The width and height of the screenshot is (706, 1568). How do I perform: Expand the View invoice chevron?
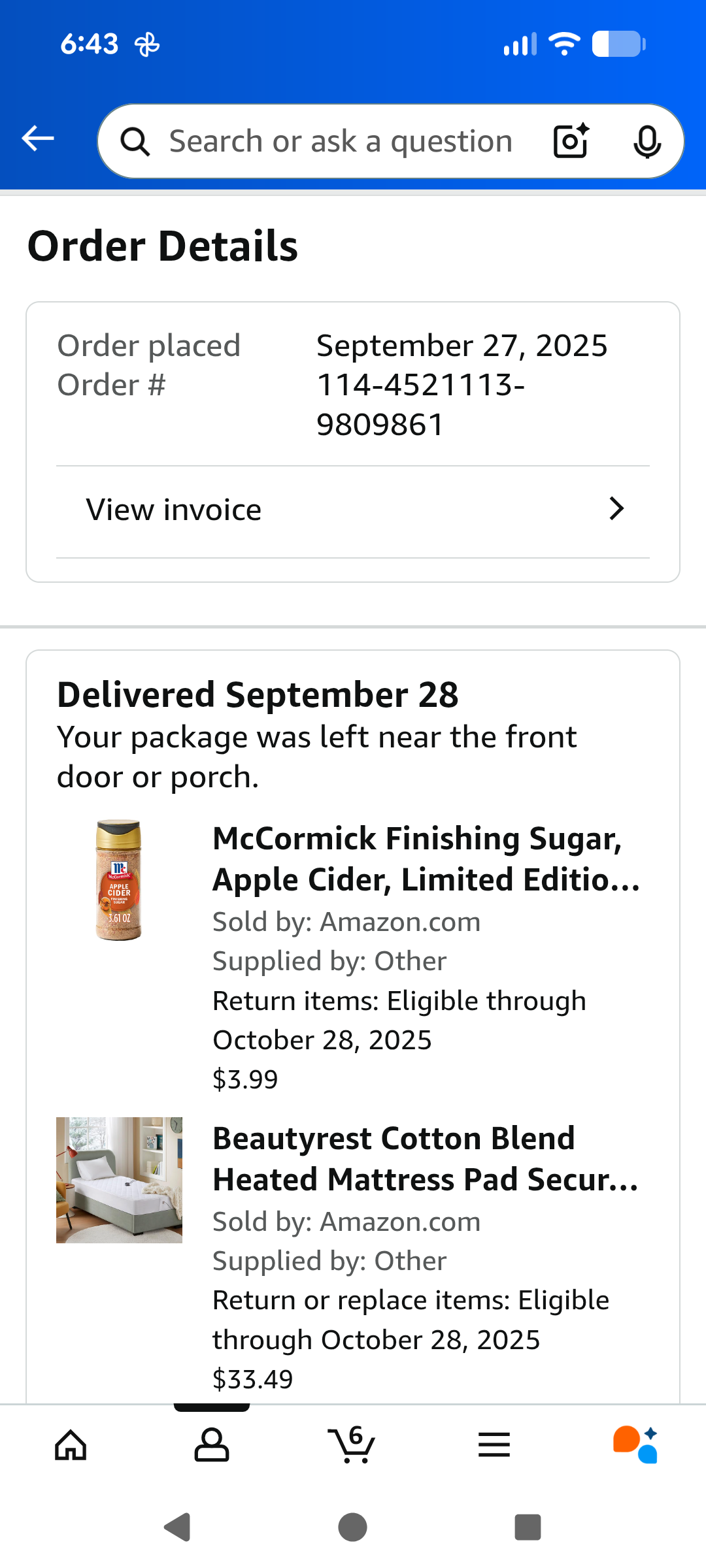coord(616,508)
